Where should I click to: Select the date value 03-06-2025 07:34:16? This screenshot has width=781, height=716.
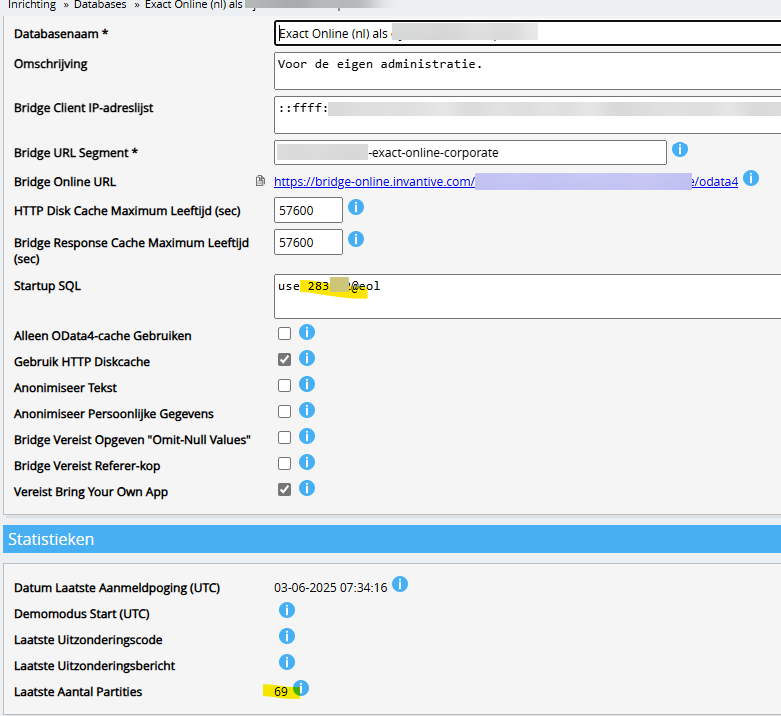pyautogui.click(x=330, y=588)
